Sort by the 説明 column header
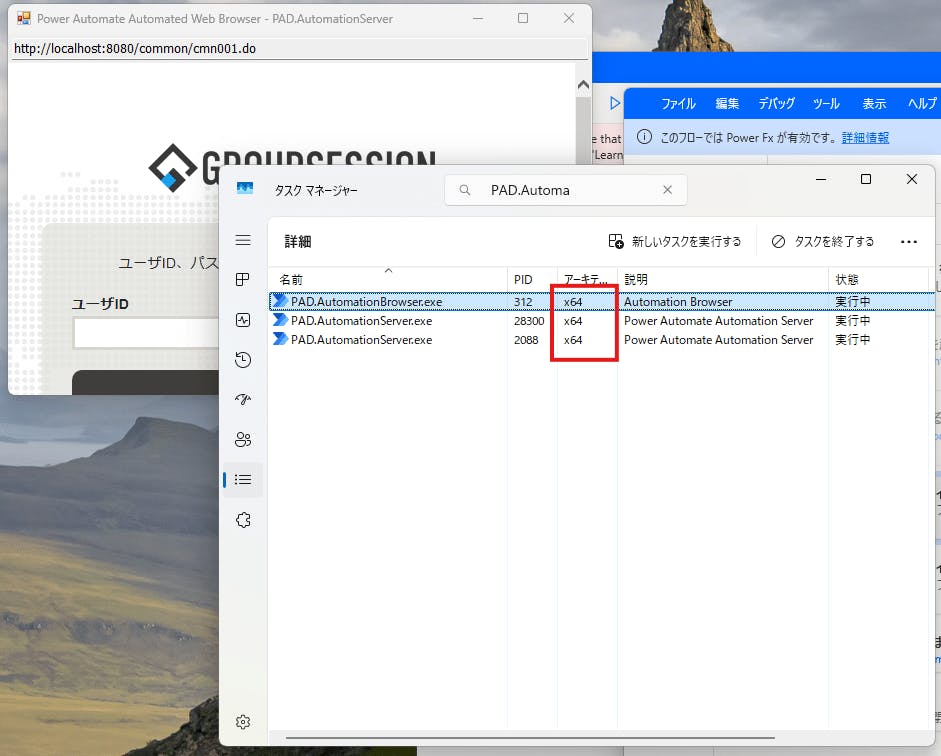This screenshot has height=756, width=941. pyautogui.click(x=723, y=280)
